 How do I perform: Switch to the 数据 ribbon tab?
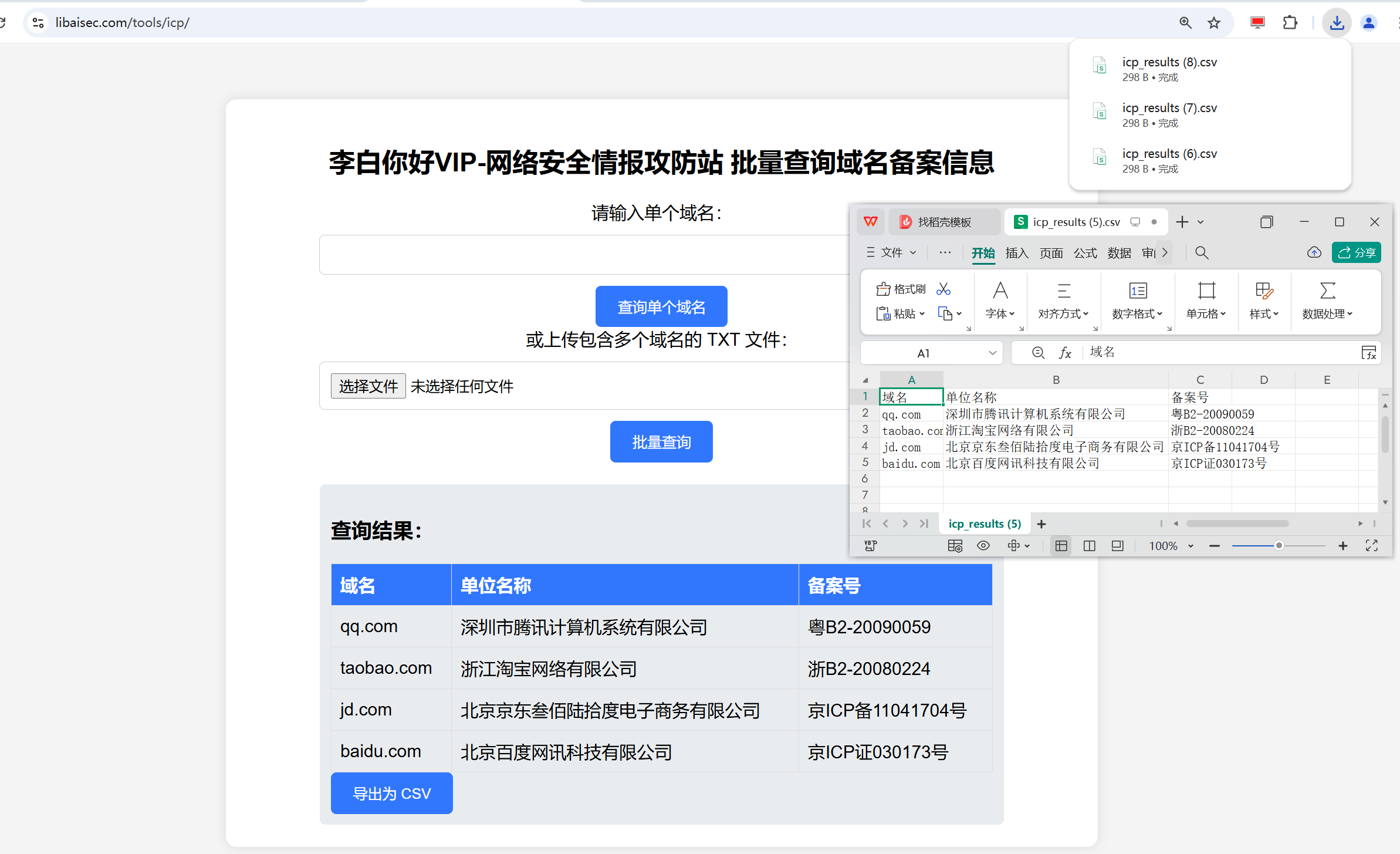[x=1119, y=253]
